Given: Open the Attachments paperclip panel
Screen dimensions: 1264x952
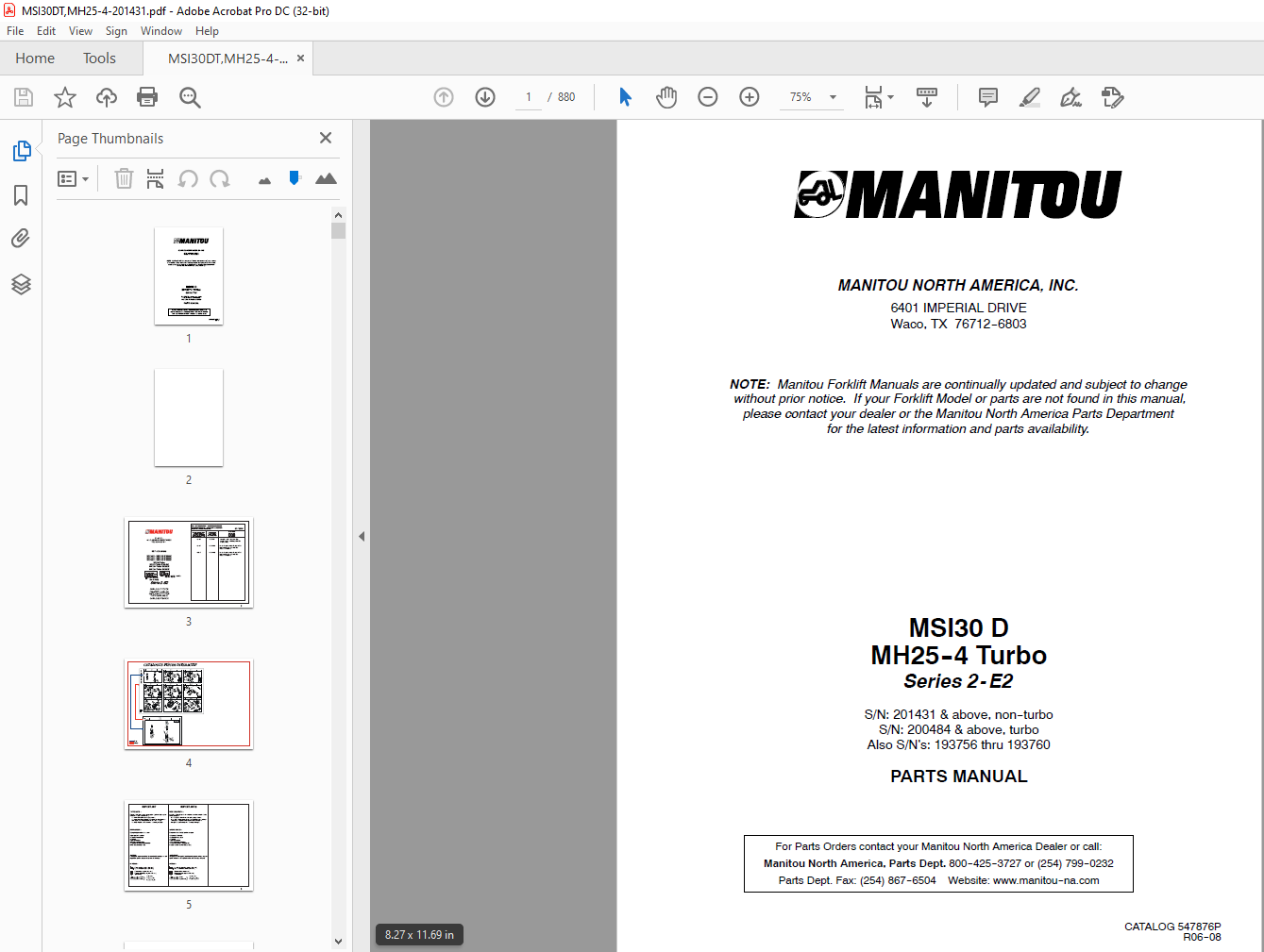Looking at the screenshot, I should click(x=21, y=239).
